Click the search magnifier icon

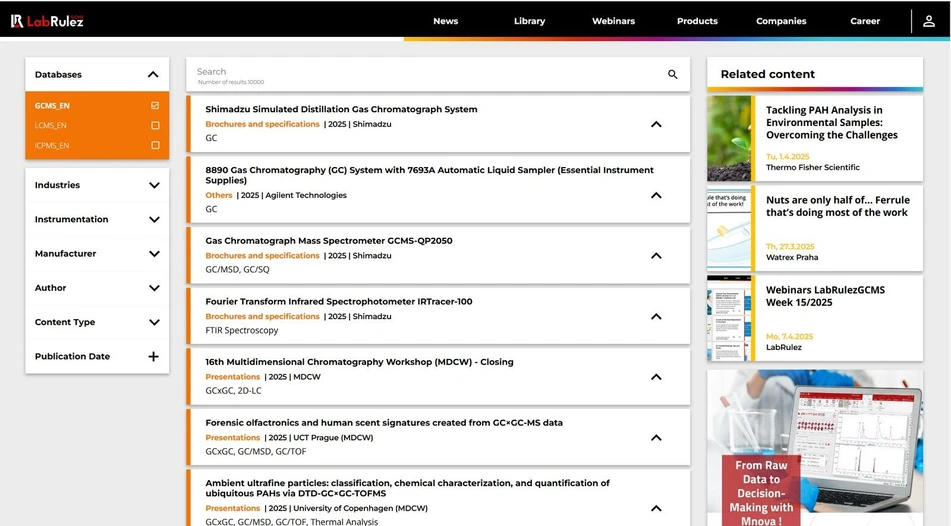(x=673, y=74)
